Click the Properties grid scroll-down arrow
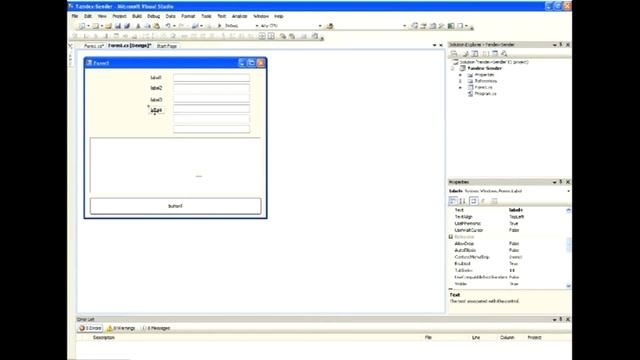 coord(569,286)
